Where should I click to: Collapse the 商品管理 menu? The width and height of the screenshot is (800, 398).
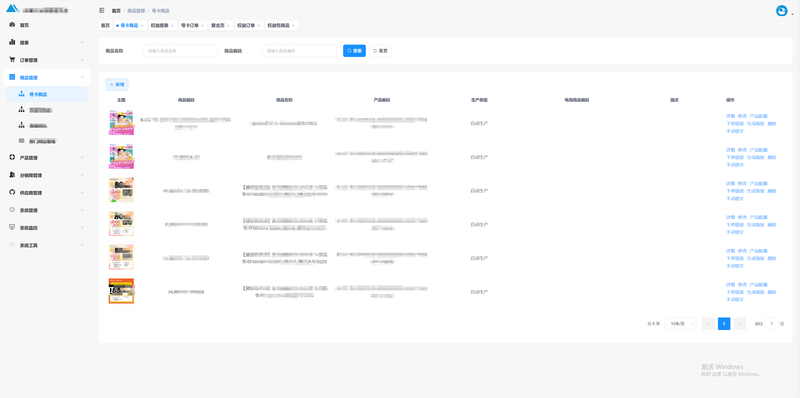(x=46, y=78)
